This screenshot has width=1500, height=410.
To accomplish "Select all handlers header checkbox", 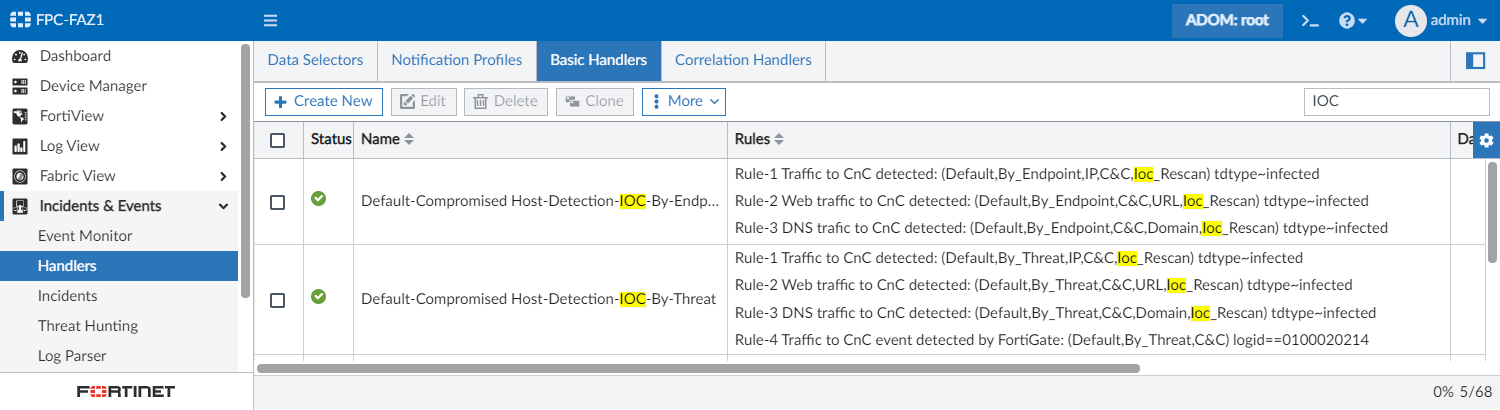I will (278, 140).
